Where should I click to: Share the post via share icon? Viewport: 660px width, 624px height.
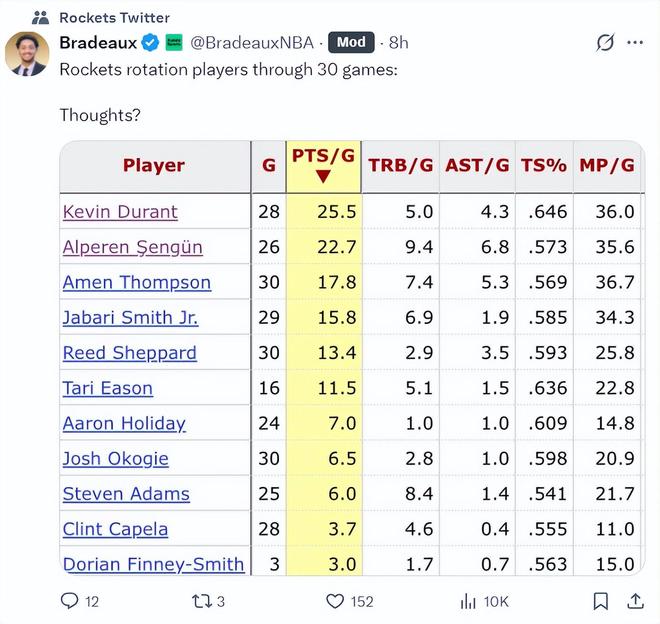click(635, 601)
